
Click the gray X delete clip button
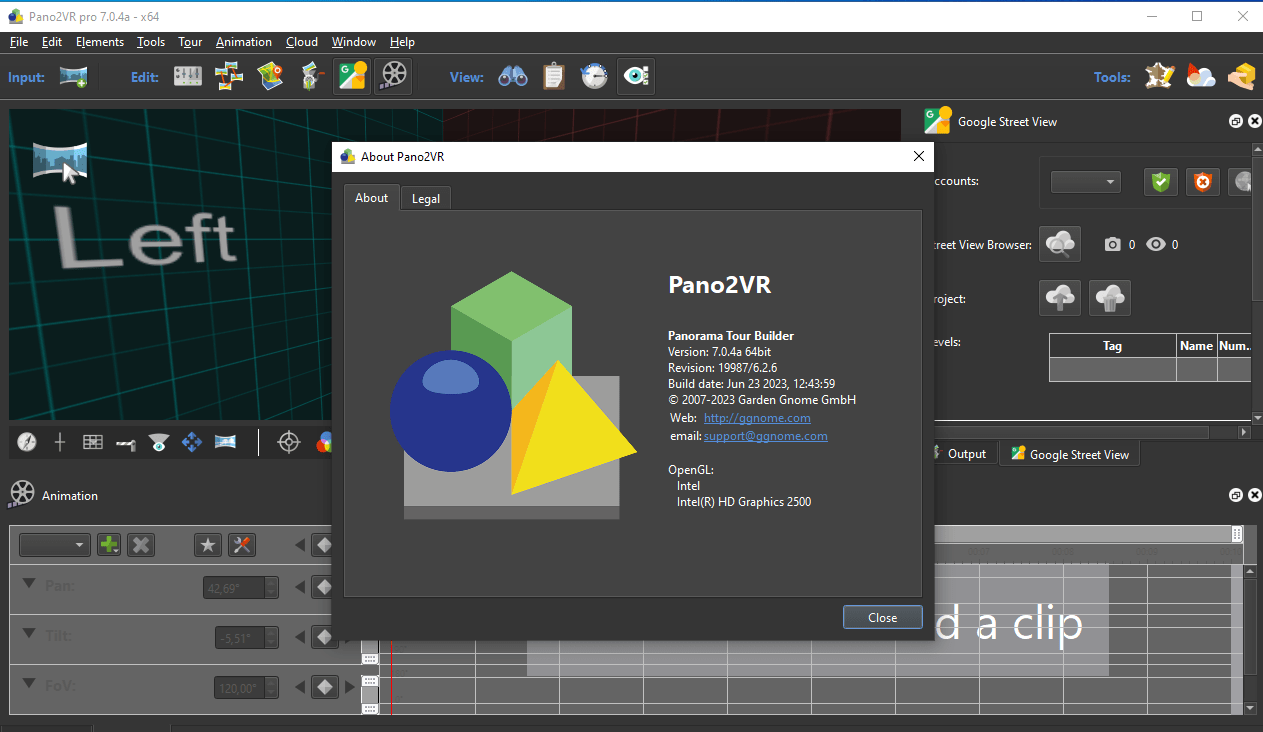tap(142, 545)
